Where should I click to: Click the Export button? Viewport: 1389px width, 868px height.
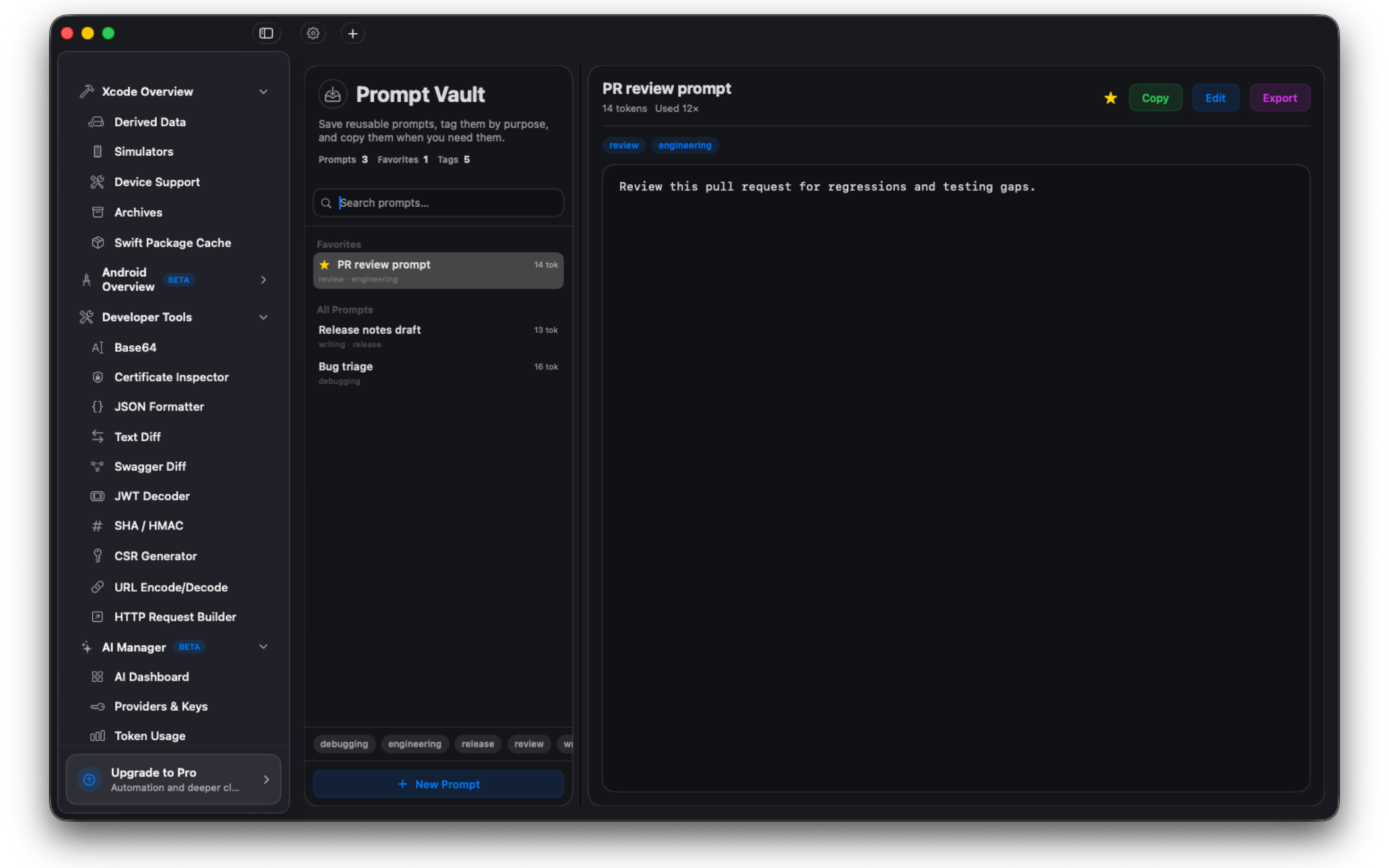point(1280,98)
